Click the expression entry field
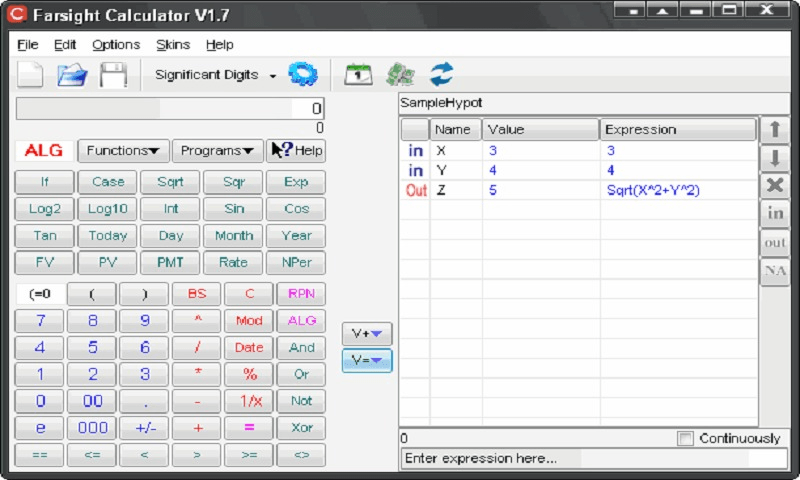800x480 pixels. pos(594,458)
